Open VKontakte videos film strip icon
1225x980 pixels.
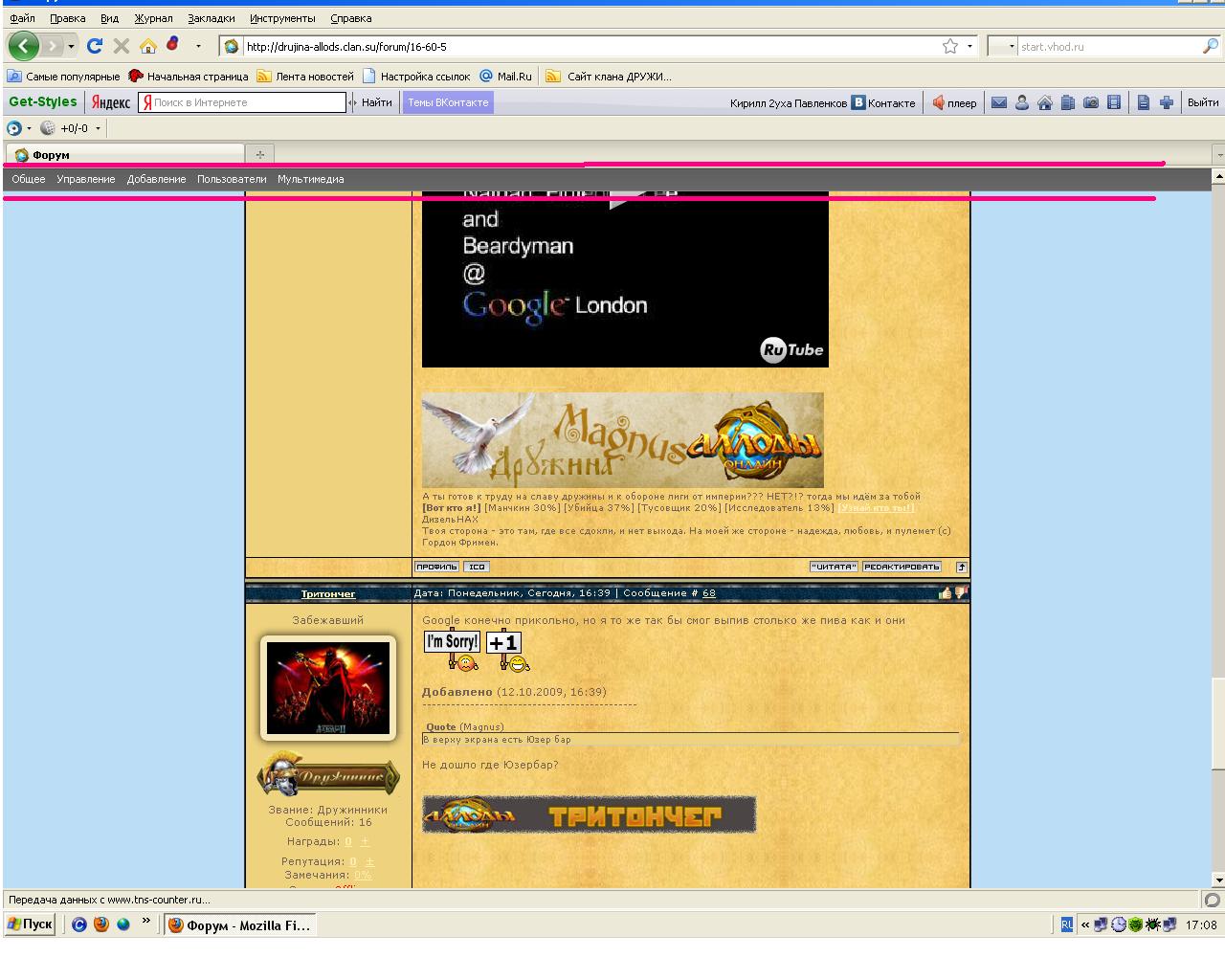click(1114, 102)
